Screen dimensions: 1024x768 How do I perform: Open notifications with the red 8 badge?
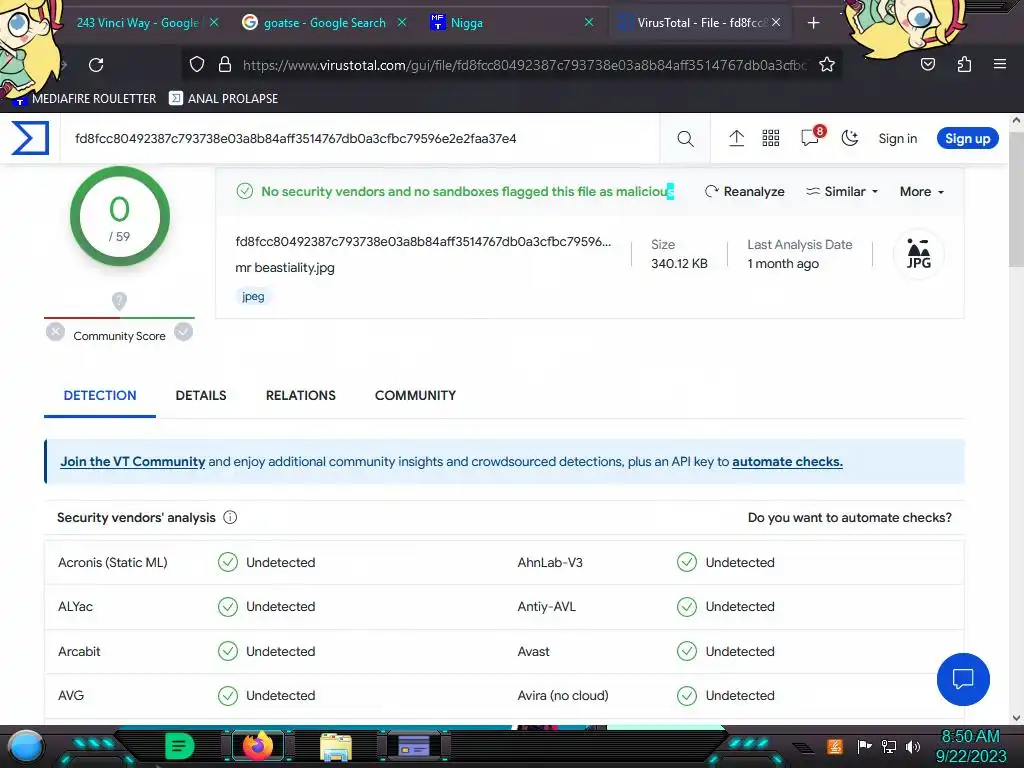tap(812, 136)
